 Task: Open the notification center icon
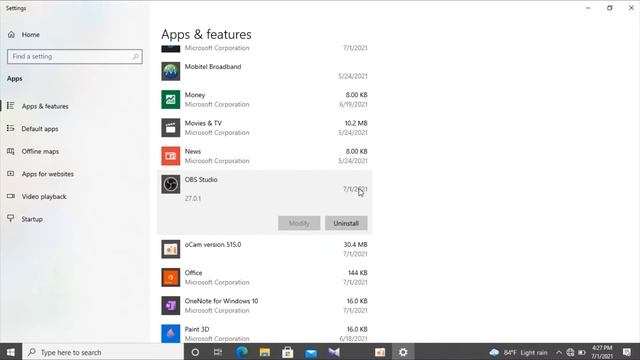pos(627,352)
